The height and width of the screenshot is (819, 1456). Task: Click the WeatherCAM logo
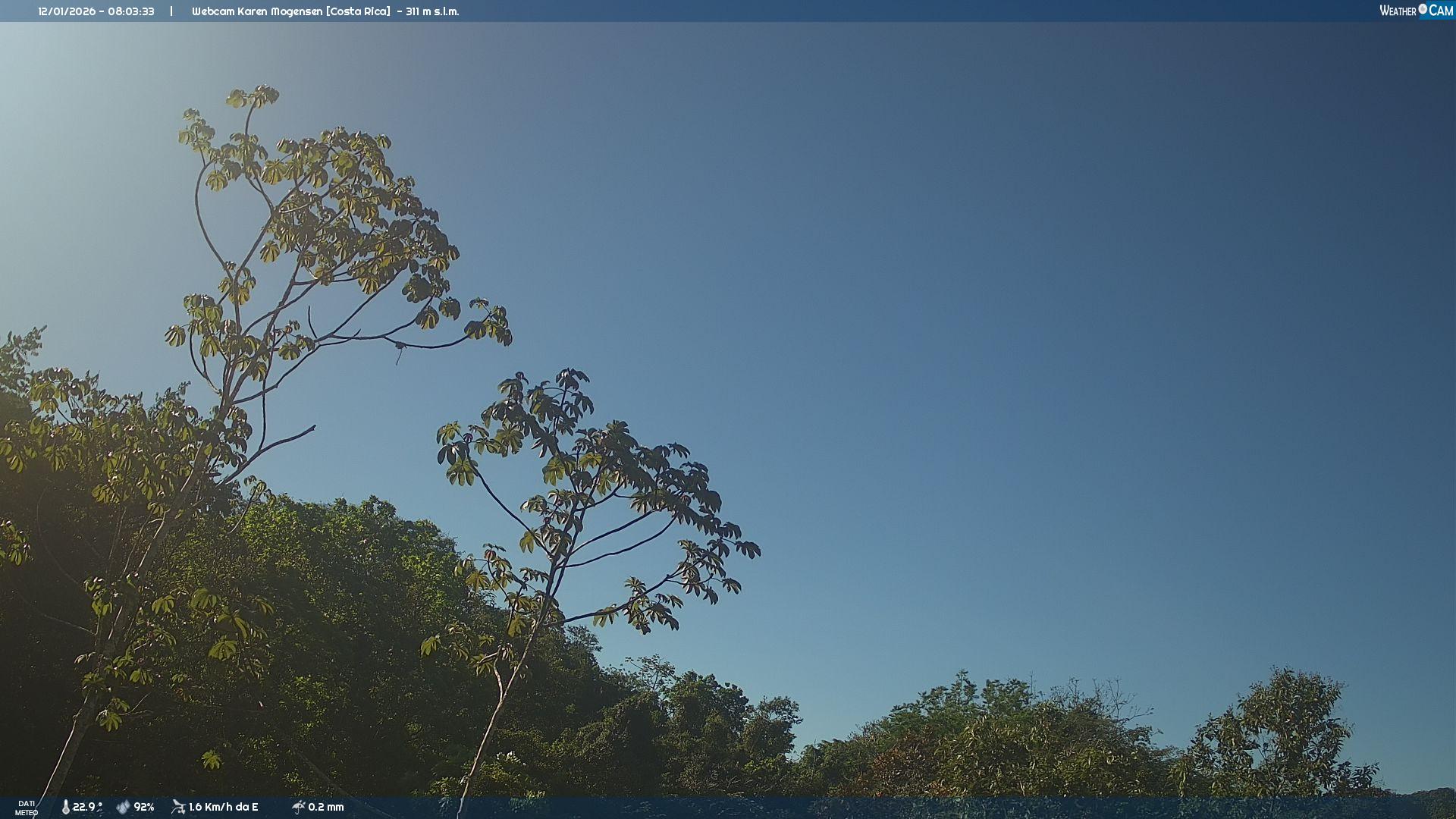tap(1415, 11)
